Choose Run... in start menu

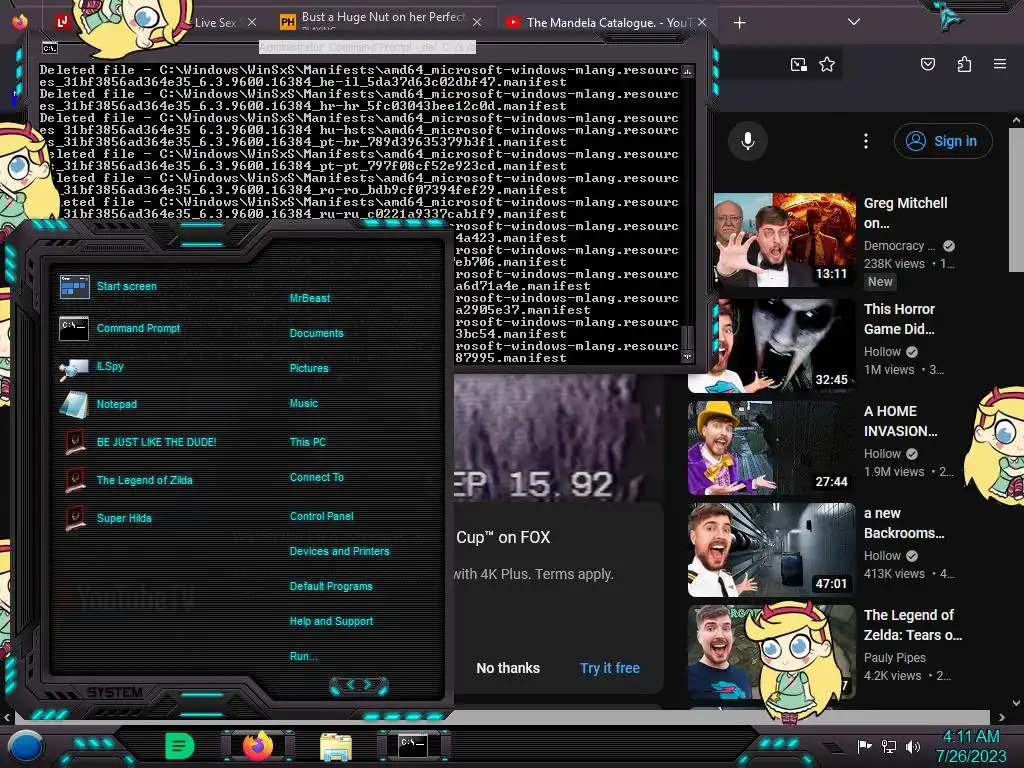point(304,656)
